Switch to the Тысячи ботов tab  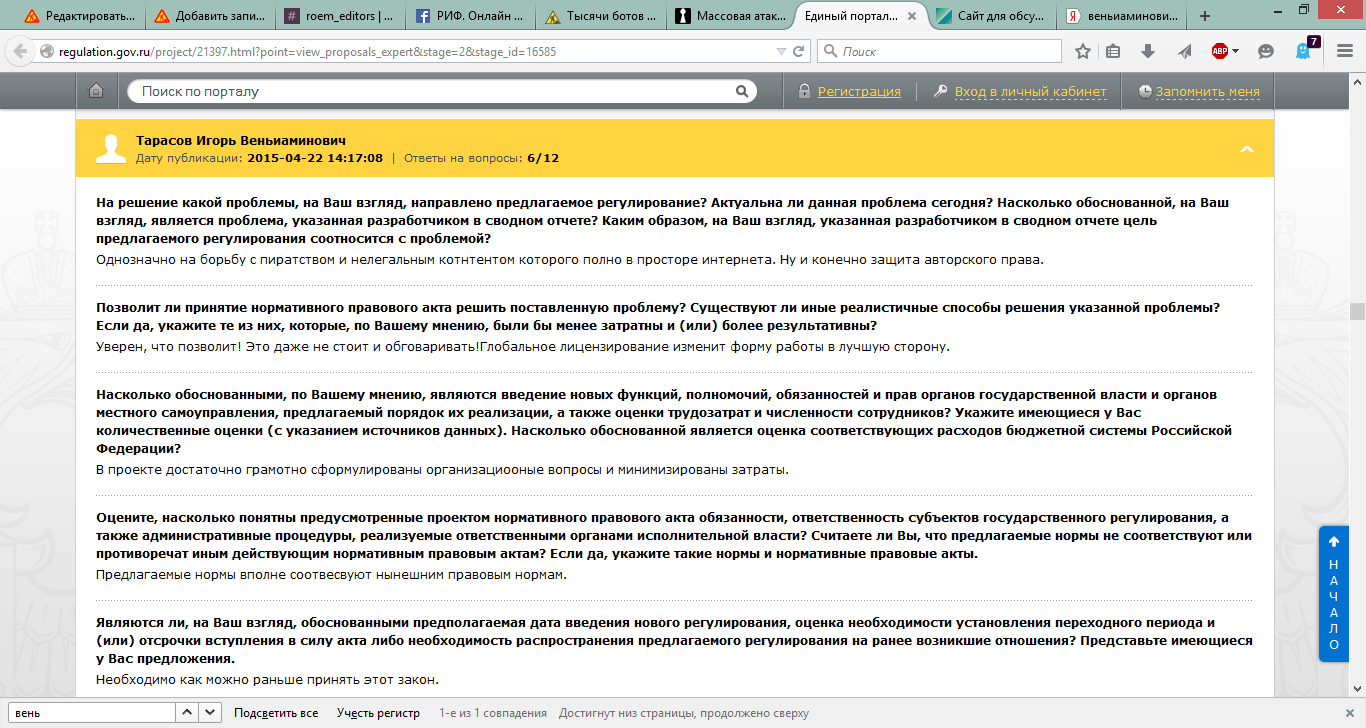click(601, 16)
